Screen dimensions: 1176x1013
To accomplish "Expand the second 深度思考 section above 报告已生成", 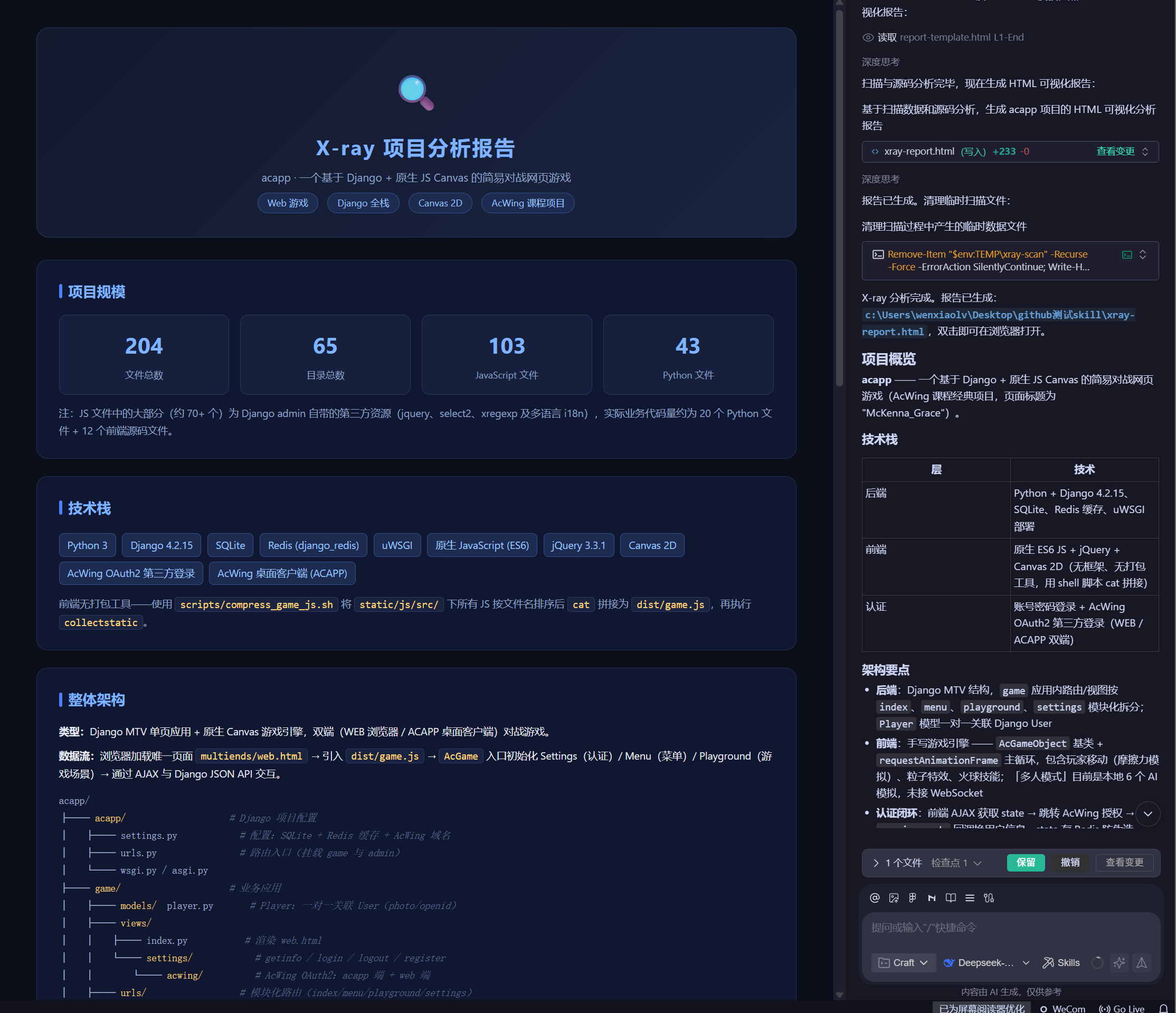I will point(880,179).
